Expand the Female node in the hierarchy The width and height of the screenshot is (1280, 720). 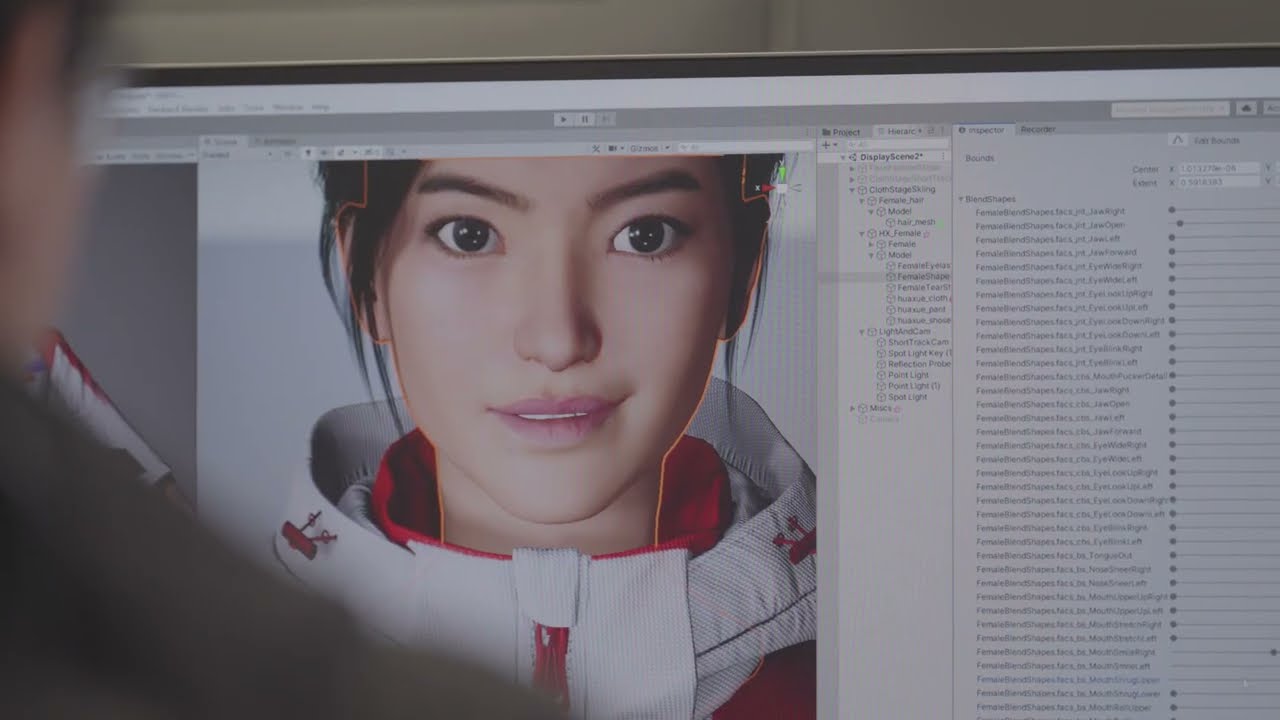tap(873, 244)
